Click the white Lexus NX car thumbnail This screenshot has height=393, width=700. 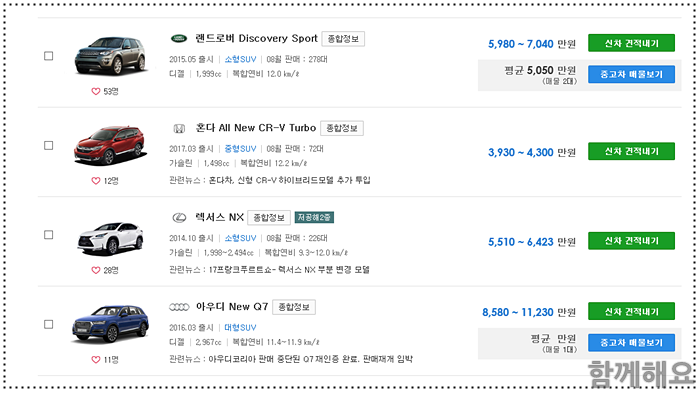click(110, 239)
